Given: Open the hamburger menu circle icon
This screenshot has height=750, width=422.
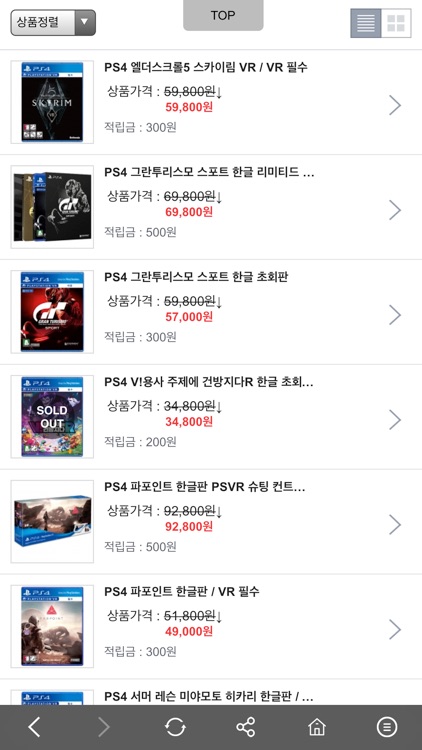Looking at the screenshot, I should coord(387,727).
